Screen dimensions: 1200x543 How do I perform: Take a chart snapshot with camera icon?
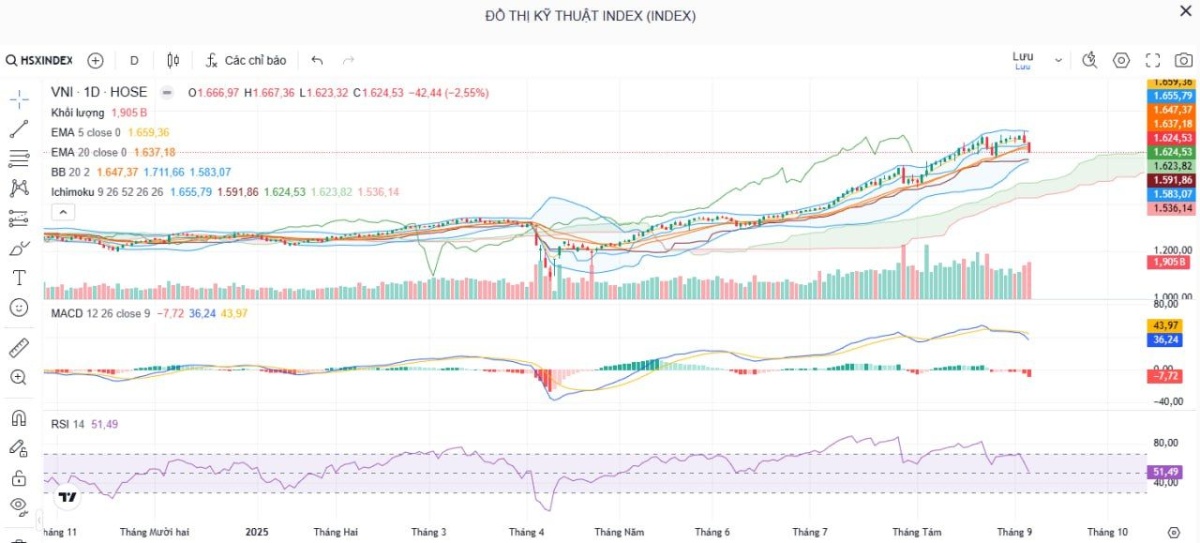pyautogui.click(x=1184, y=60)
